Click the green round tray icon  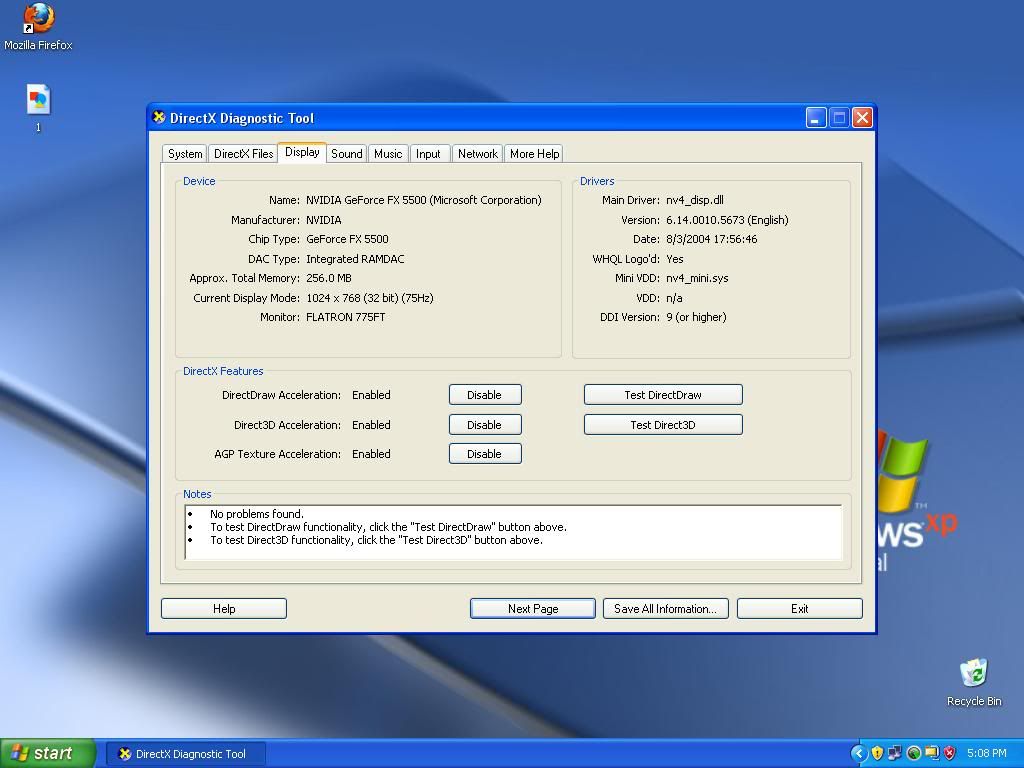913,754
